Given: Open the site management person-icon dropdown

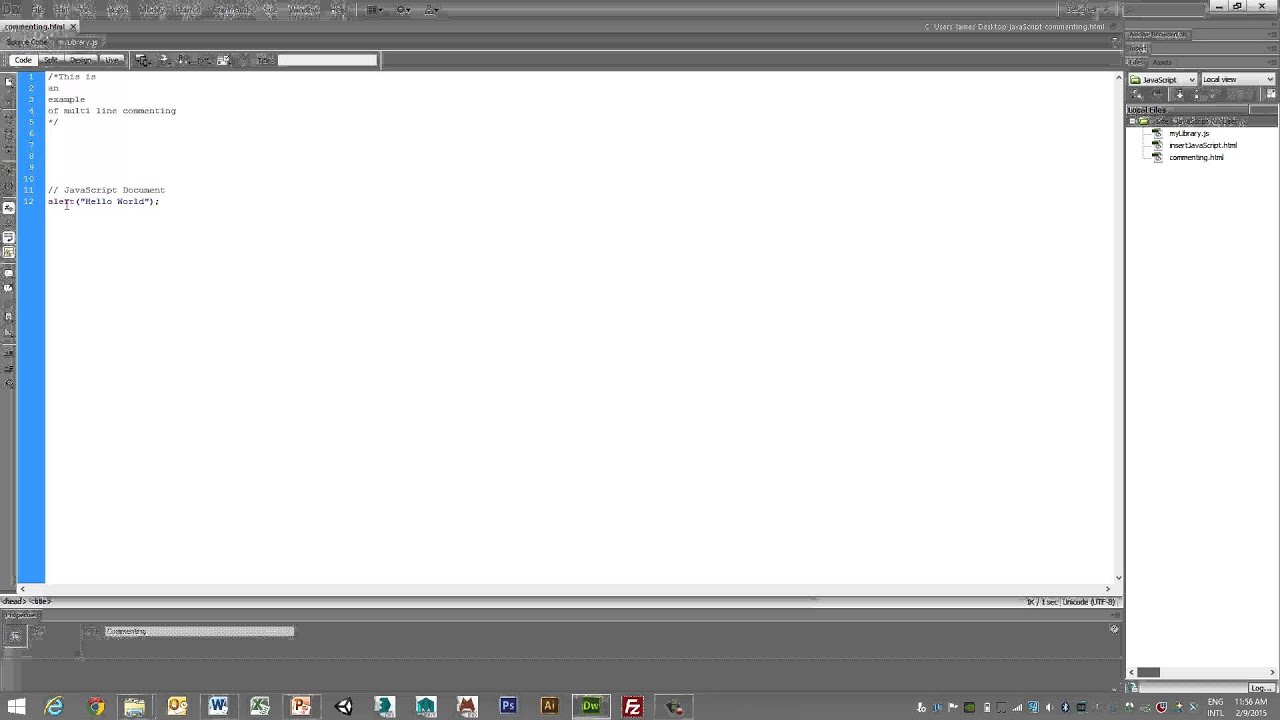Looking at the screenshot, I should click(x=431, y=9).
